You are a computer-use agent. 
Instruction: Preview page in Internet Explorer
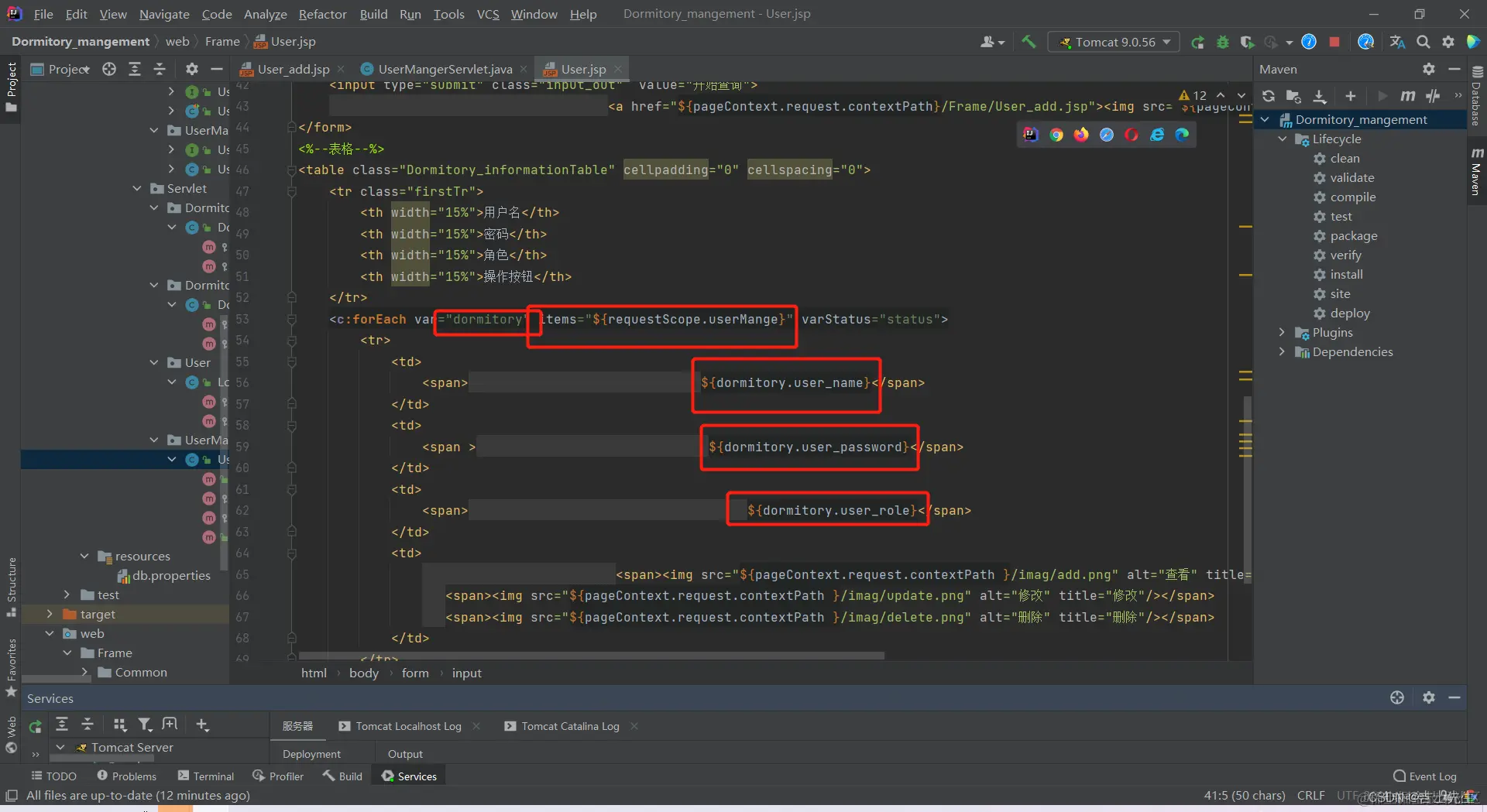[1157, 135]
